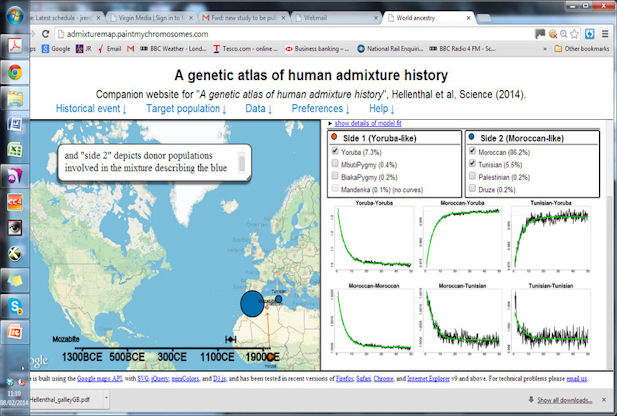Open Microsoft Excel in the taskbar
Viewport: 617px width, 416px height.
pos(15,150)
